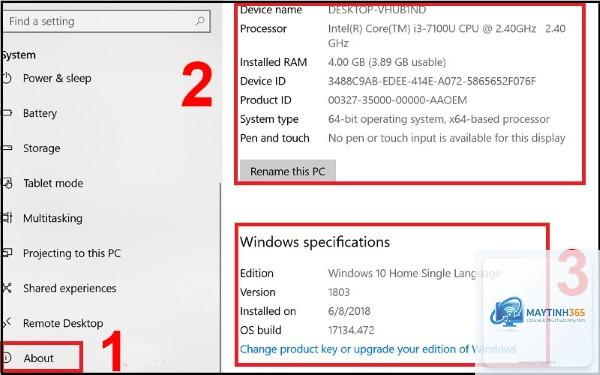Select installed on date 6/8/2018
Screen dimensions: 600x375
pos(349,311)
